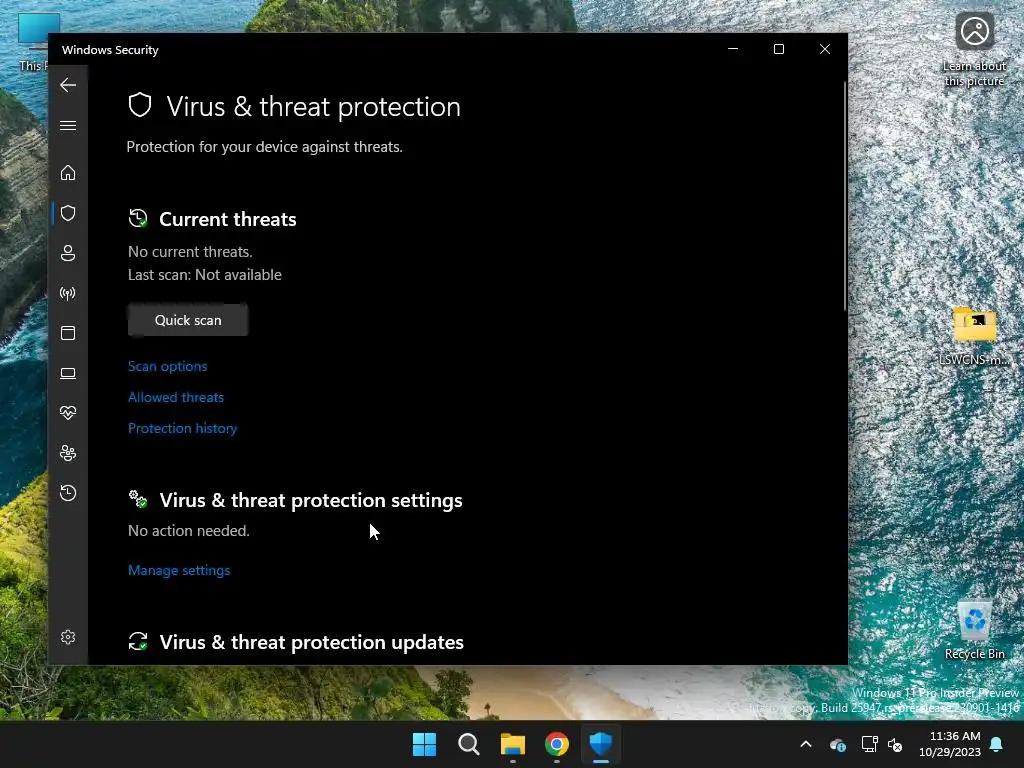The image size is (1024, 768).
Task: Show hidden tray icons chevron
Action: (x=806, y=744)
